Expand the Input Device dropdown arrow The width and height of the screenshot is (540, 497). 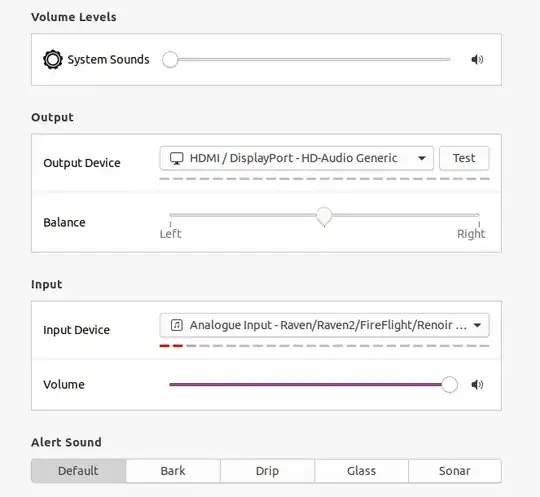coord(477,325)
